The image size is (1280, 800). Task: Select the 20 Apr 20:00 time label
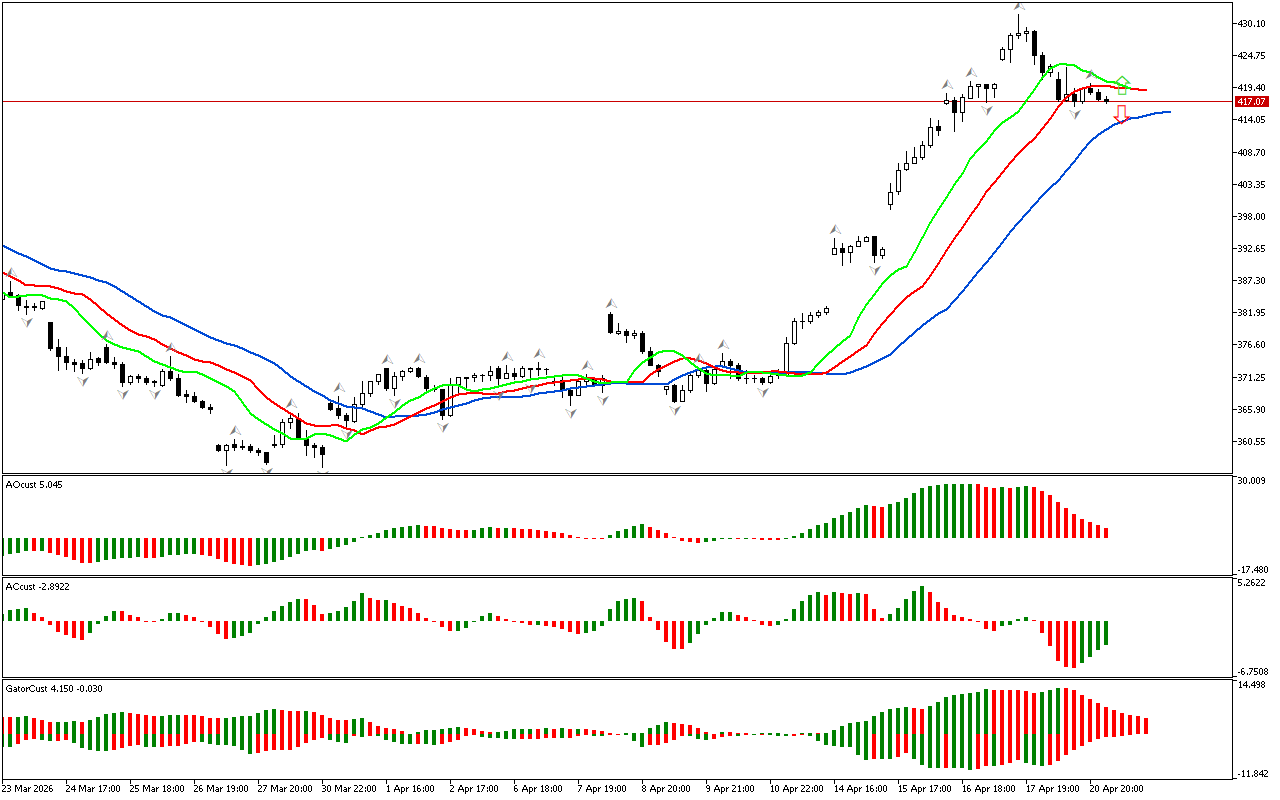1119,788
